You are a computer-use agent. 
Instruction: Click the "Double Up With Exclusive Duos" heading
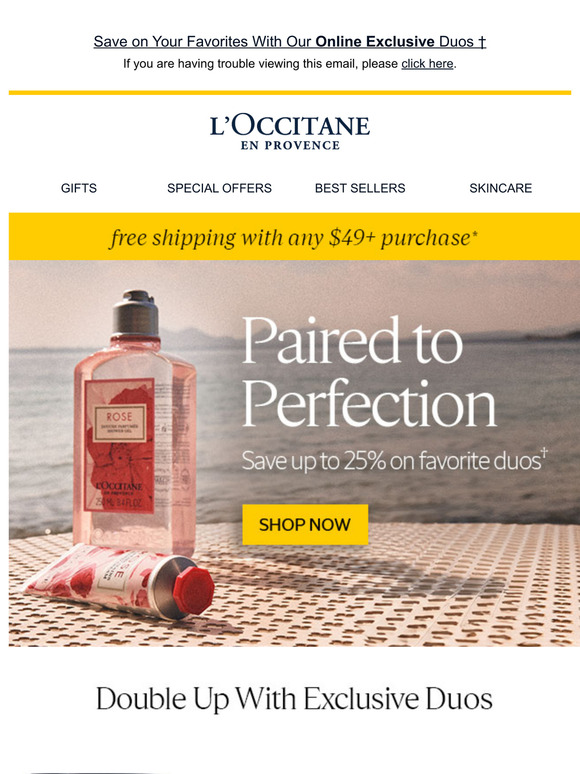[x=294, y=699]
